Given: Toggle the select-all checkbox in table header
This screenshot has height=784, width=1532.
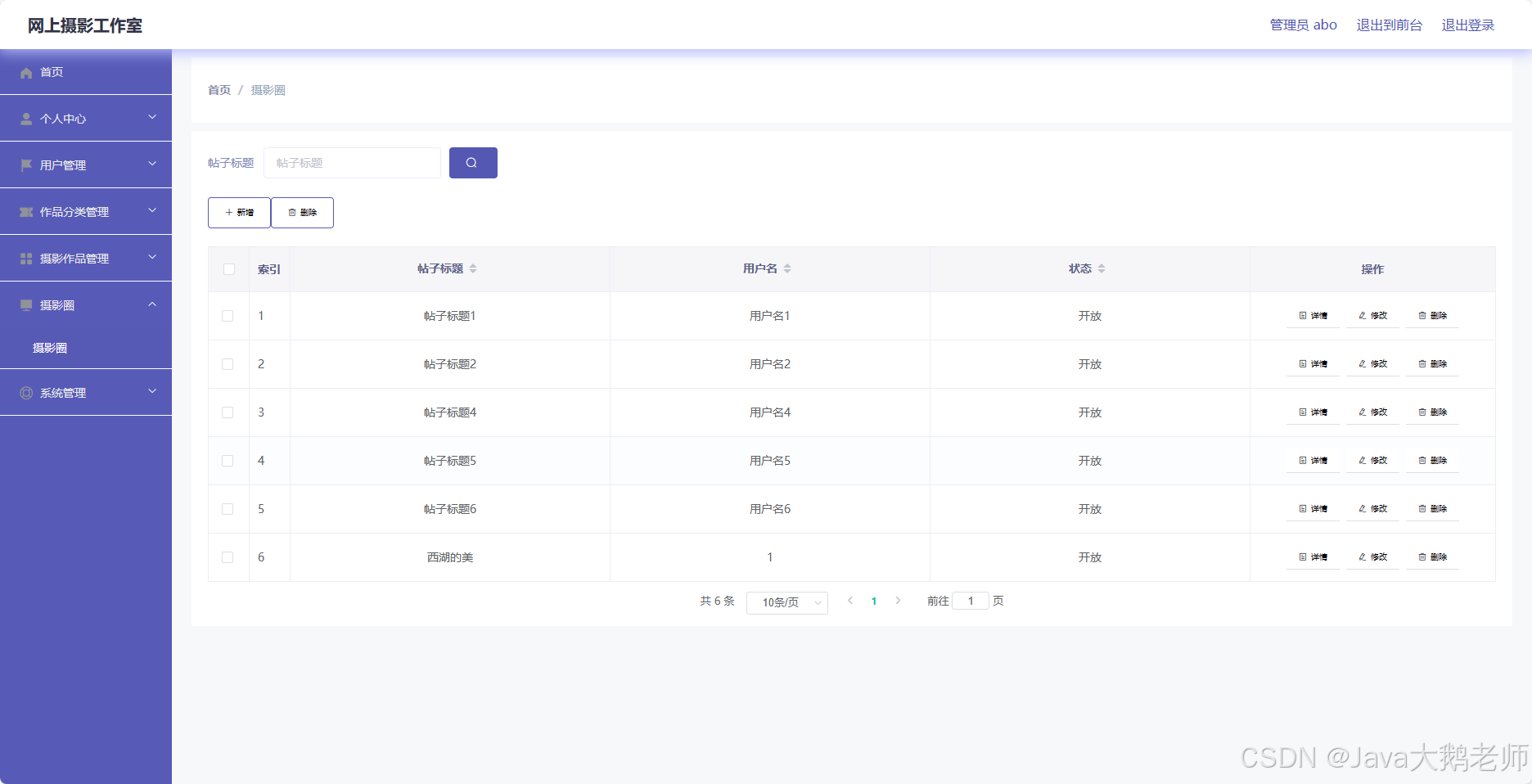Looking at the screenshot, I should [x=229, y=269].
